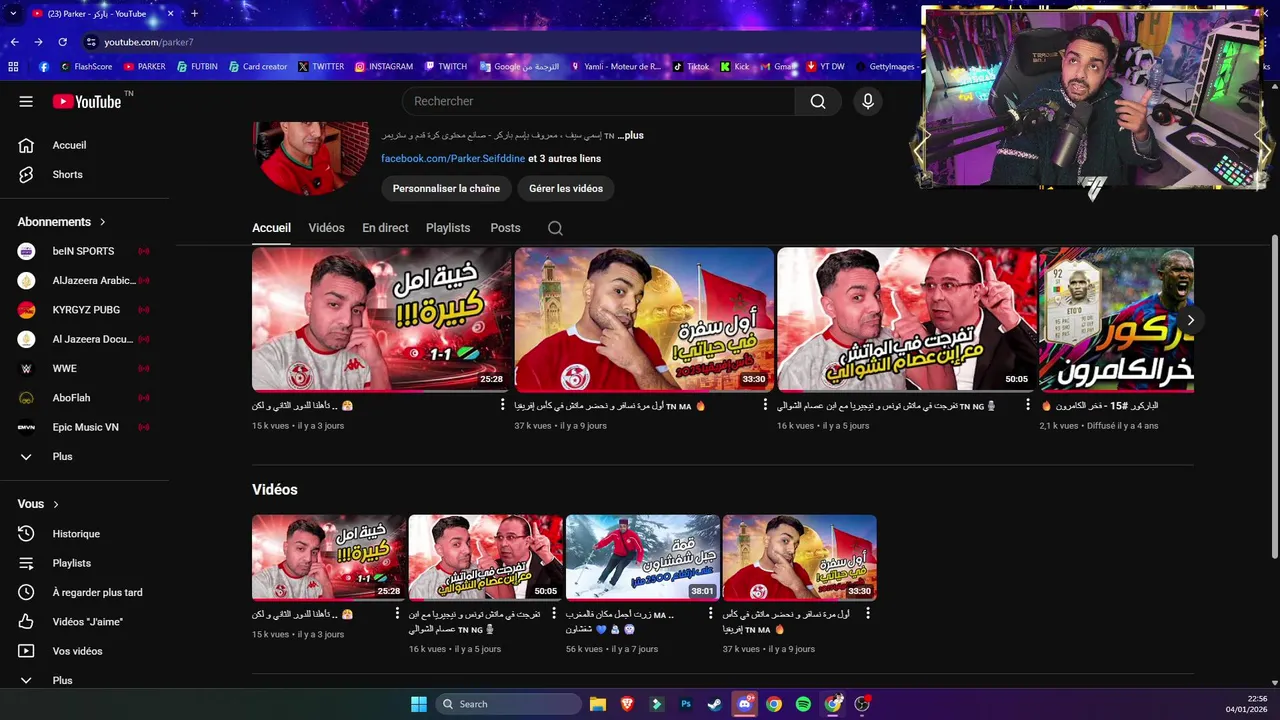The width and height of the screenshot is (1280, 720).
Task: Switch to the En direct tab
Action: coord(385,228)
